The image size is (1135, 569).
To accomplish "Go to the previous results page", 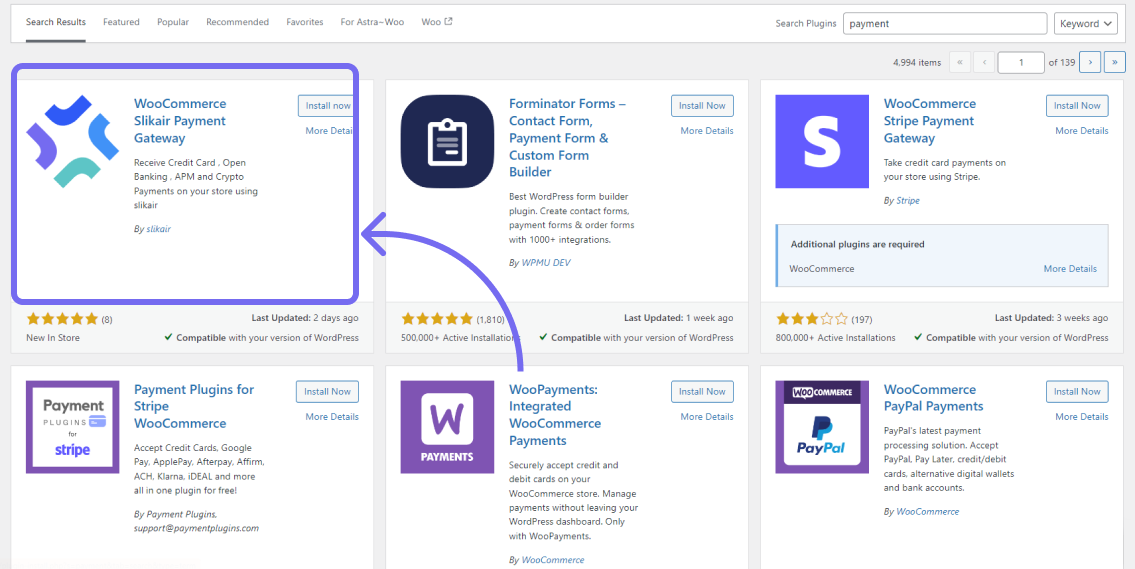I will (x=984, y=62).
